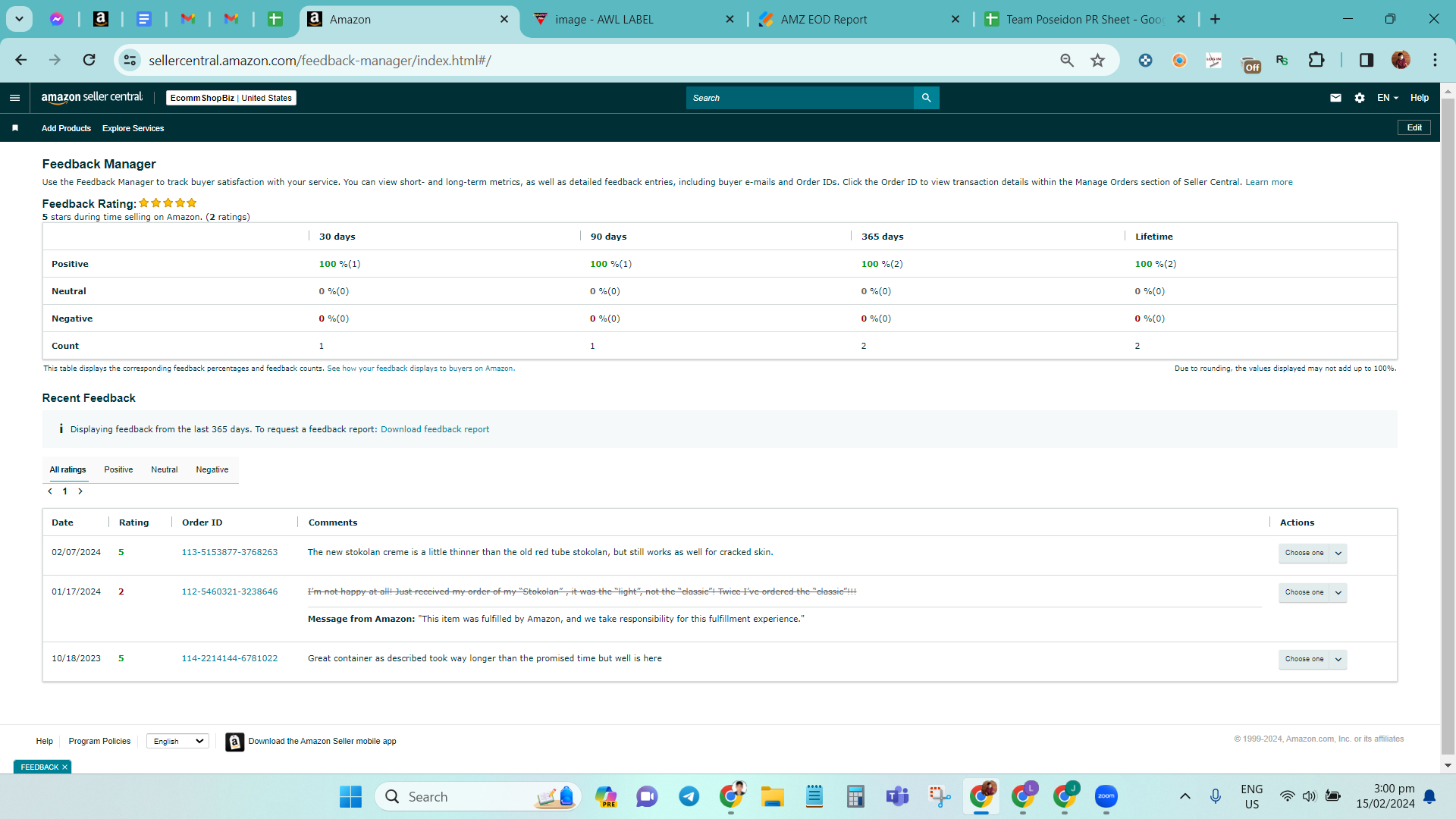Image resolution: width=1456 pixels, height=819 pixels.
Task: Open the EcommShopBiz United States account switcher
Action: point(231,98)
